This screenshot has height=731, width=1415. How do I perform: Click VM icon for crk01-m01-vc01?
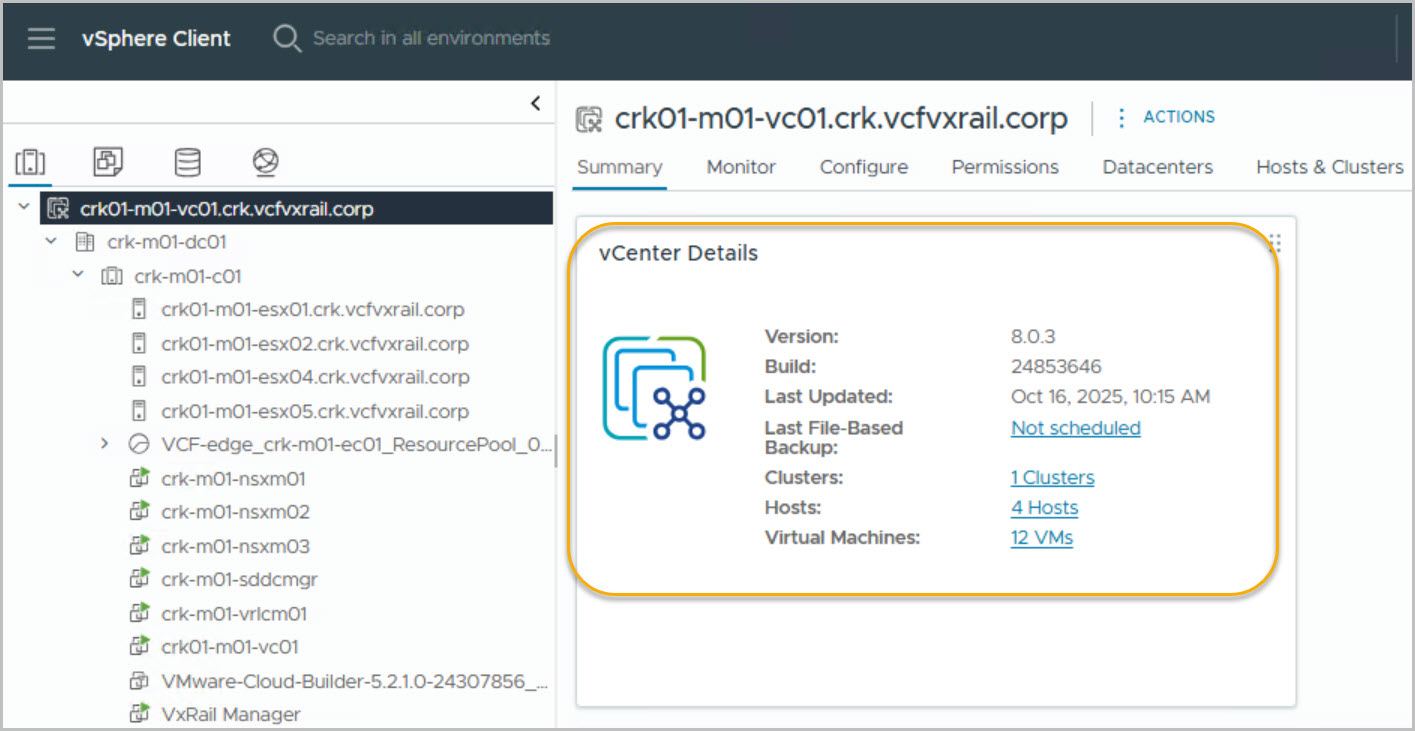pyautogui.click(x=139, y=647)
